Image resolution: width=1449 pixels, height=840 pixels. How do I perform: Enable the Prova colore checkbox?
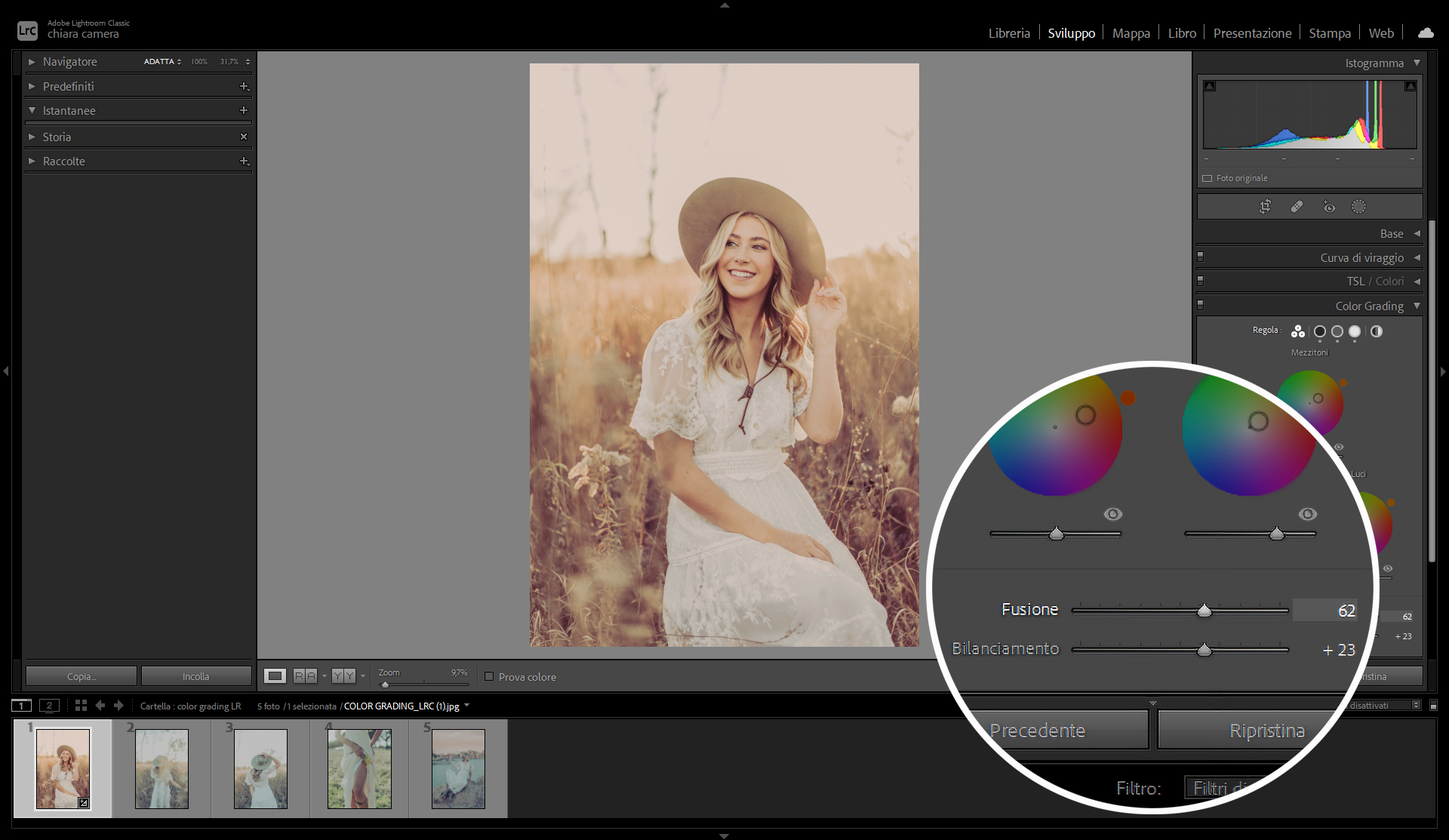(x=489, y=677)
